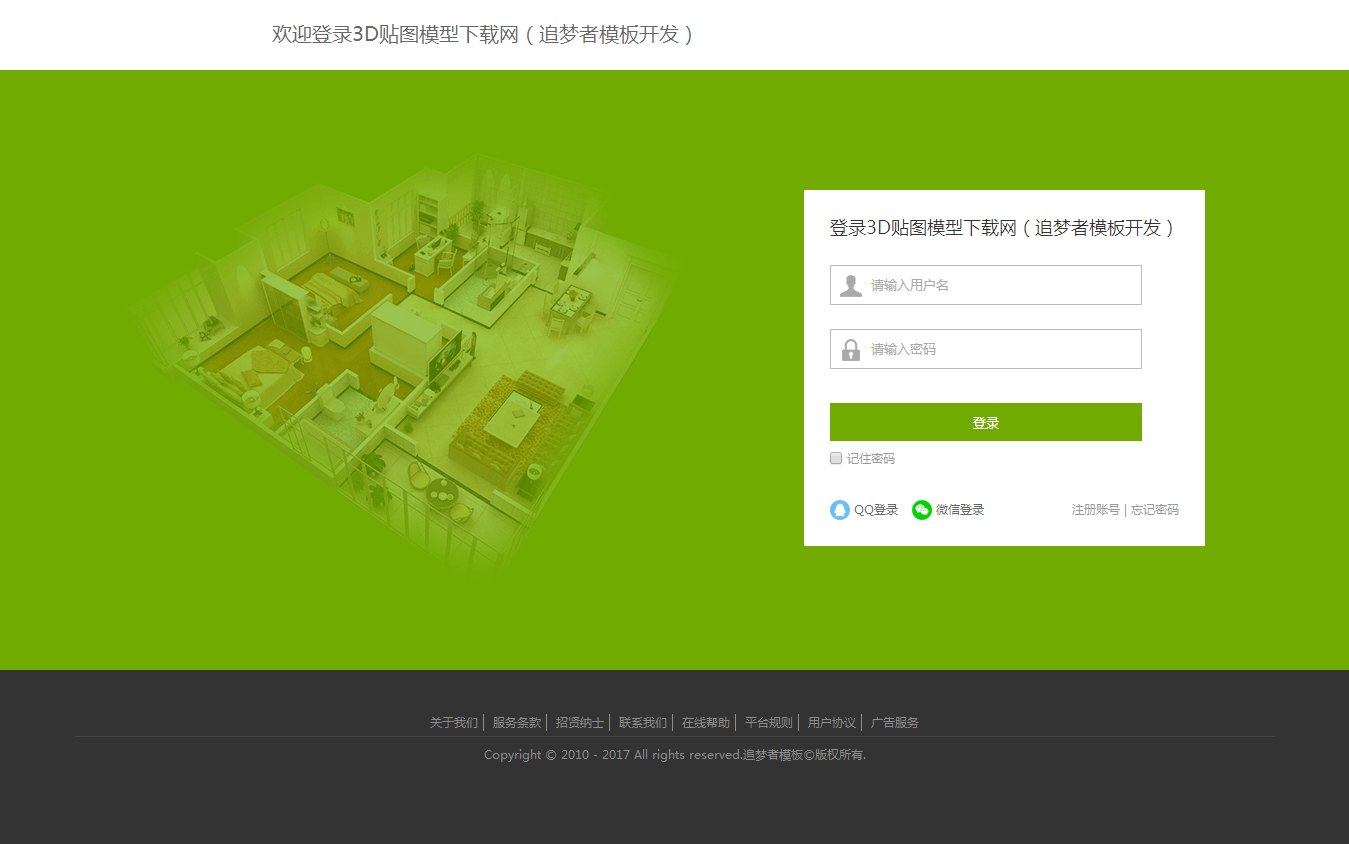The width and height of the screenshot is (1349, 844).
Task: Click the padlock icon in password field
Action: point(851,350)
